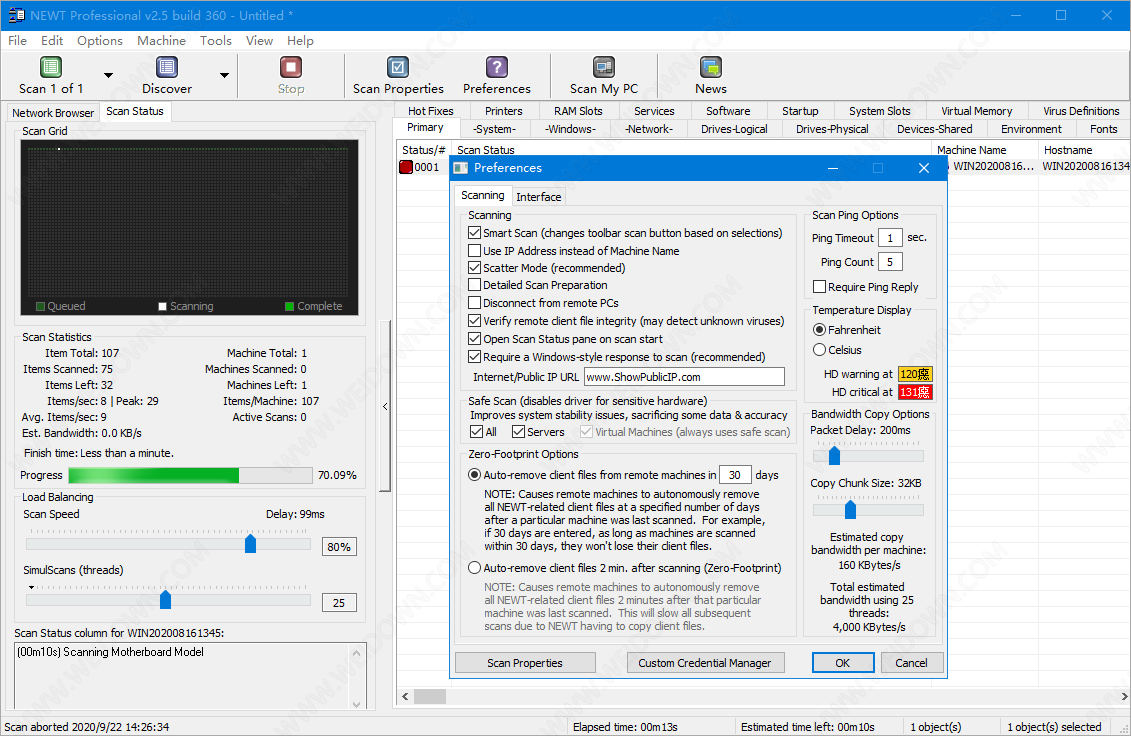
Task: Click the NEWT app icon in title bar
Action: (16, 15)
